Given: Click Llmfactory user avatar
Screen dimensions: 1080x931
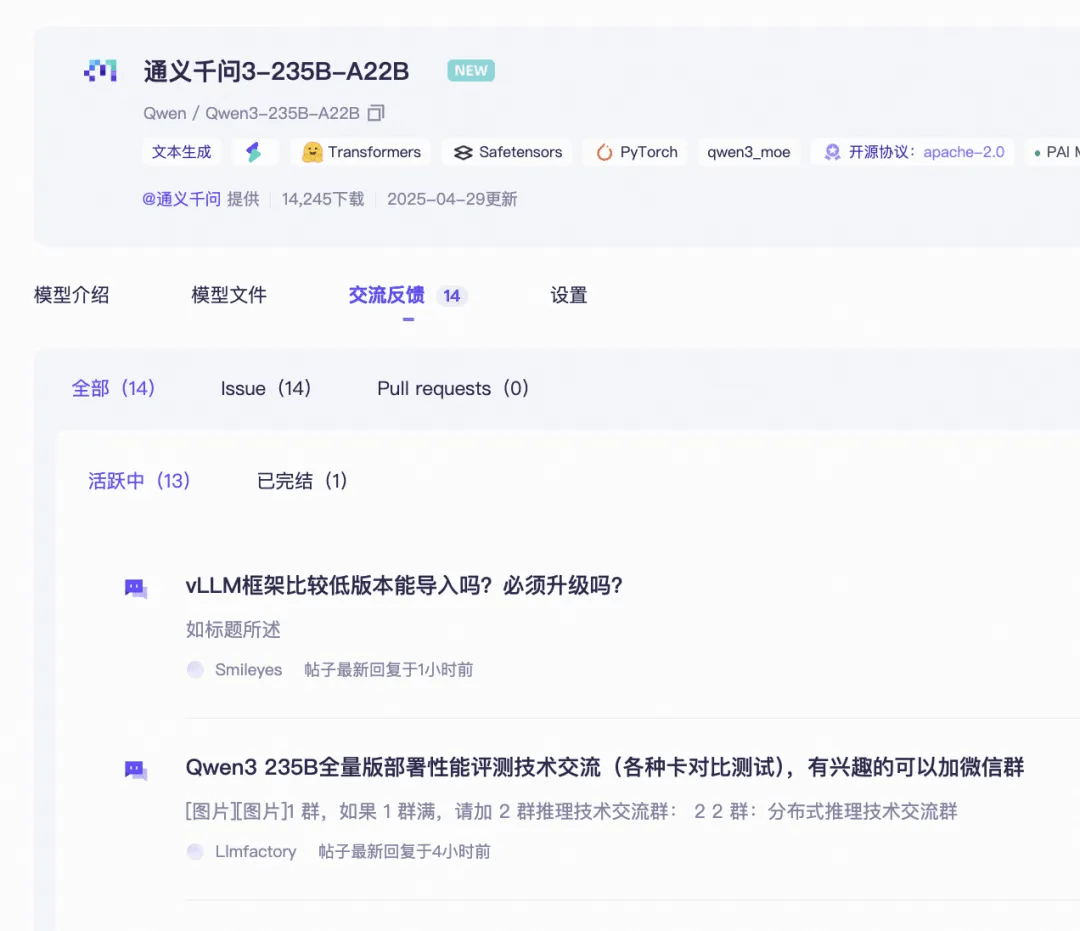Looking at the screenshot, I should coord(195,852).
